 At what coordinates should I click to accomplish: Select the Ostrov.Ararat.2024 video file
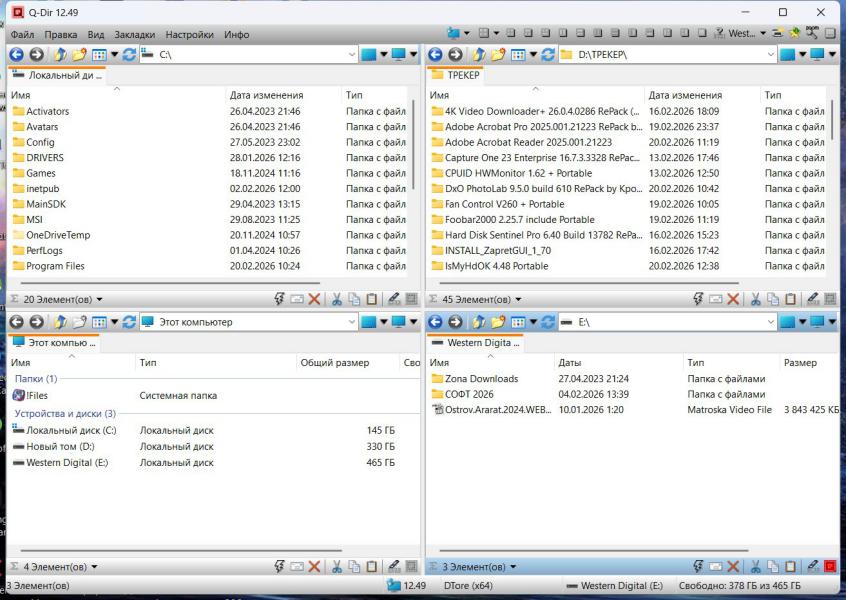tap(496, 410)
